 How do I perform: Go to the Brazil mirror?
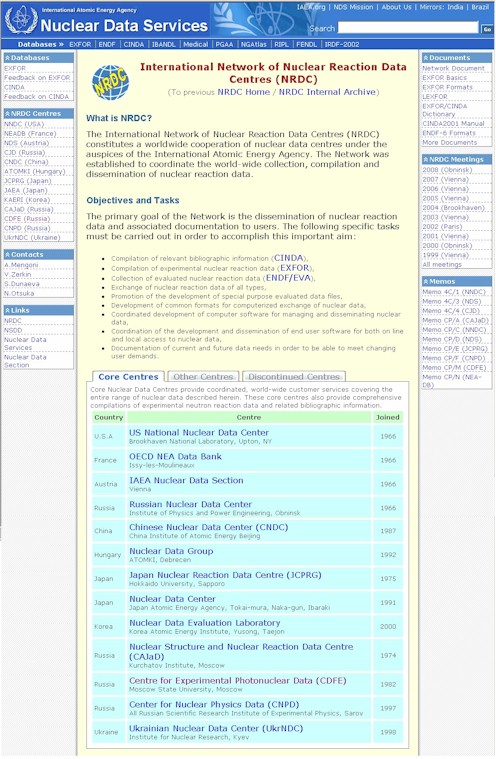(x=480, y=7)
